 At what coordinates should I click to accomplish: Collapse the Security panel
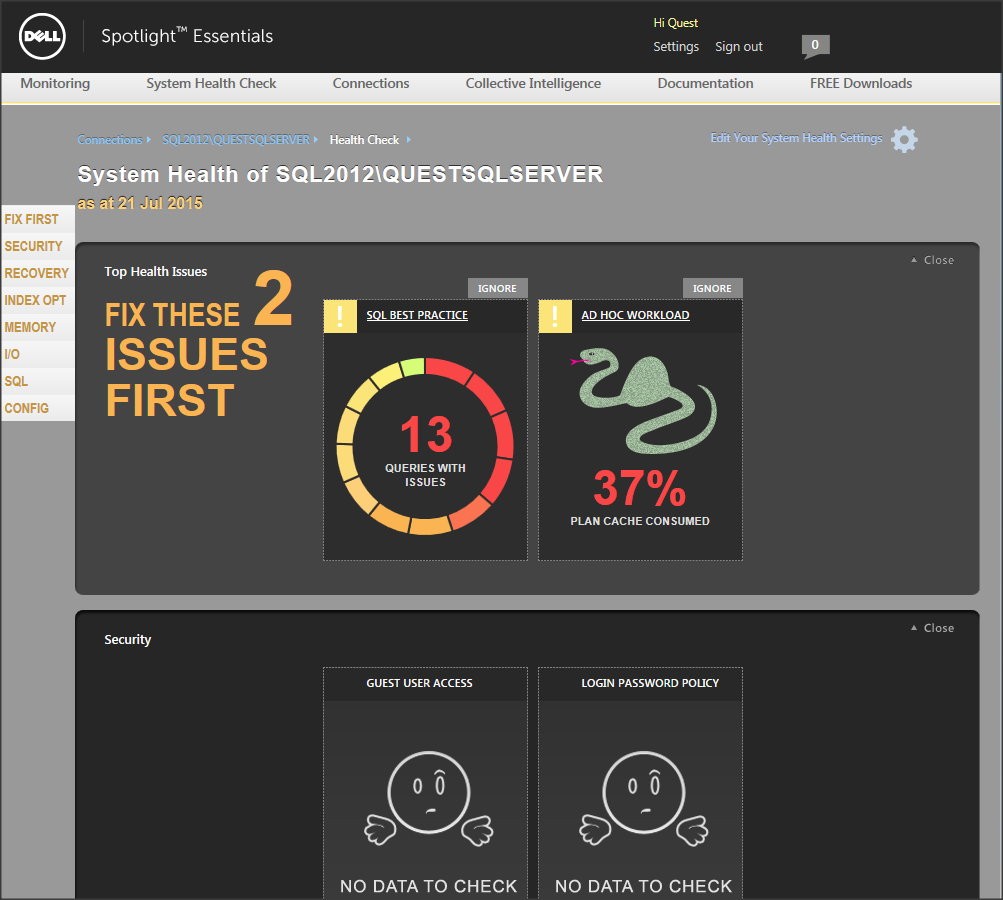933,628
